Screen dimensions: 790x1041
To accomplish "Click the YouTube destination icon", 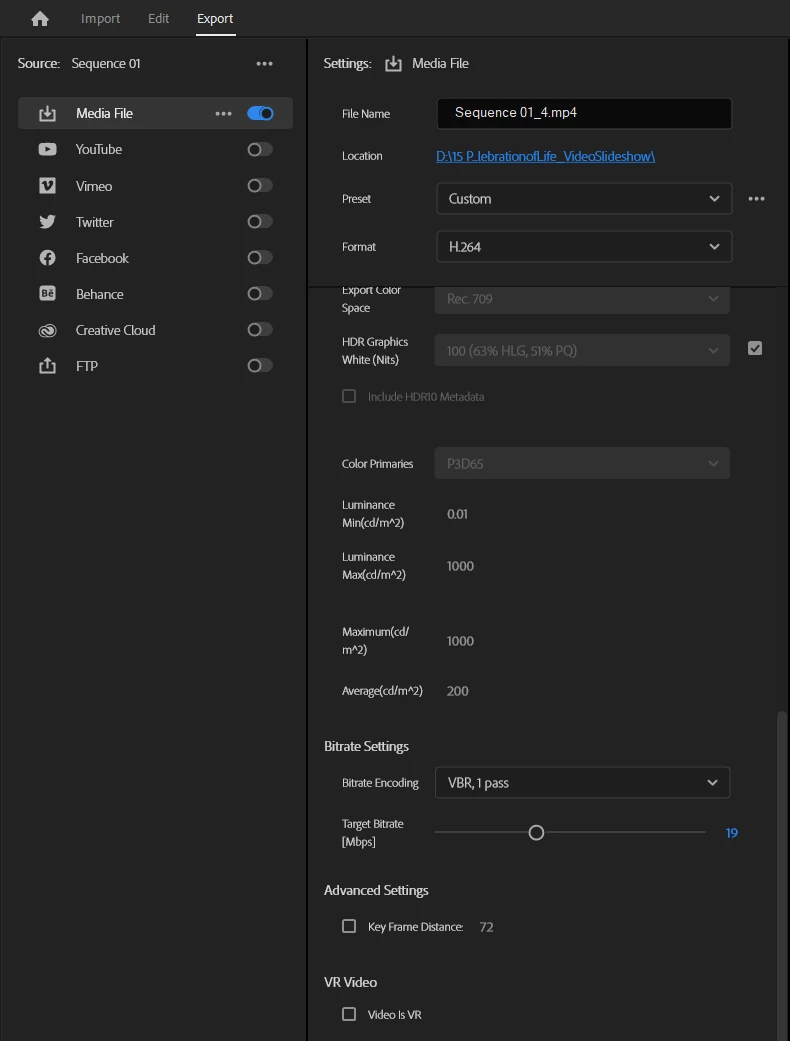I will pos(47,149).
